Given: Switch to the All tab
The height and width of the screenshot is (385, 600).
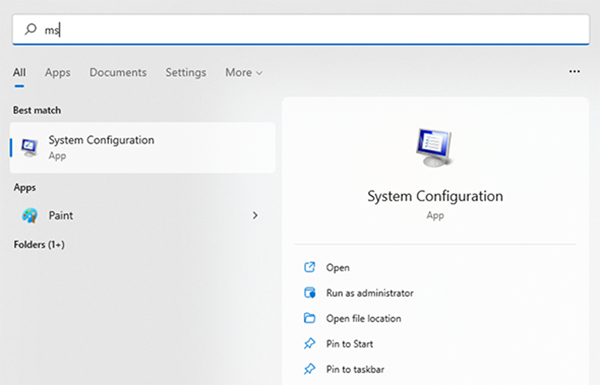Looking at the screenshot, I should point(20,72).
